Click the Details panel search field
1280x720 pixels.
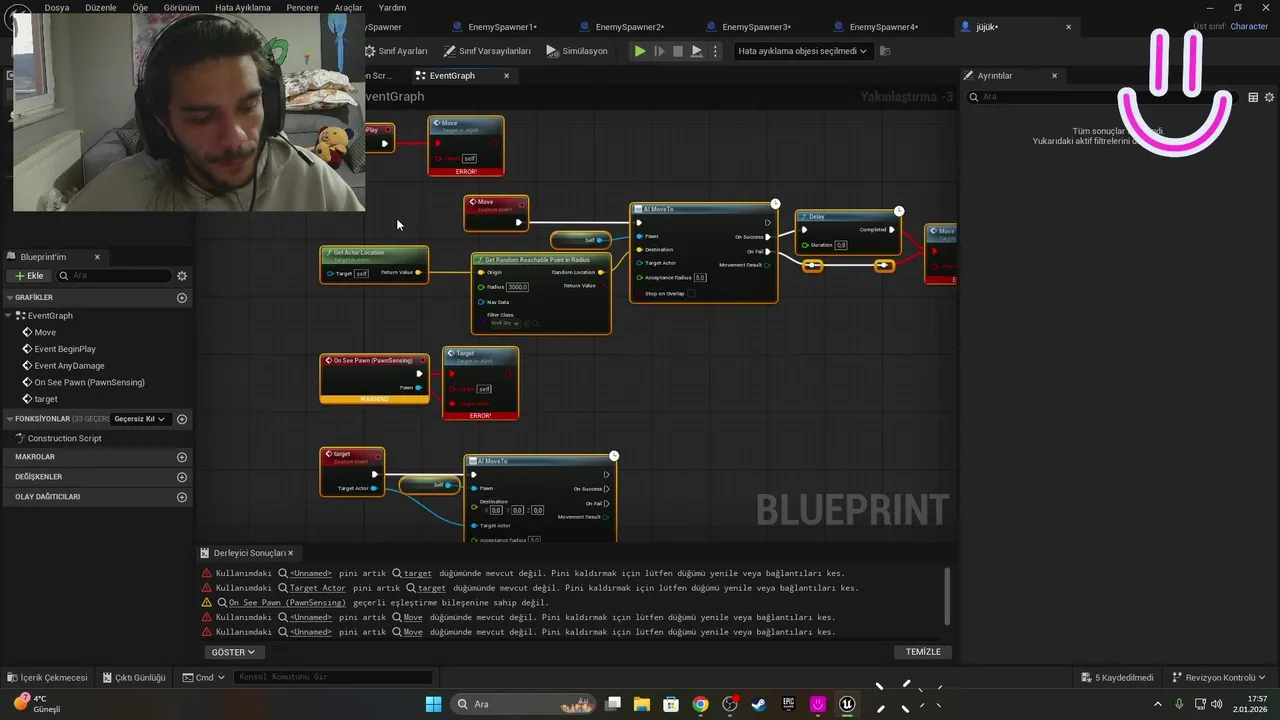coord(1101,97)
